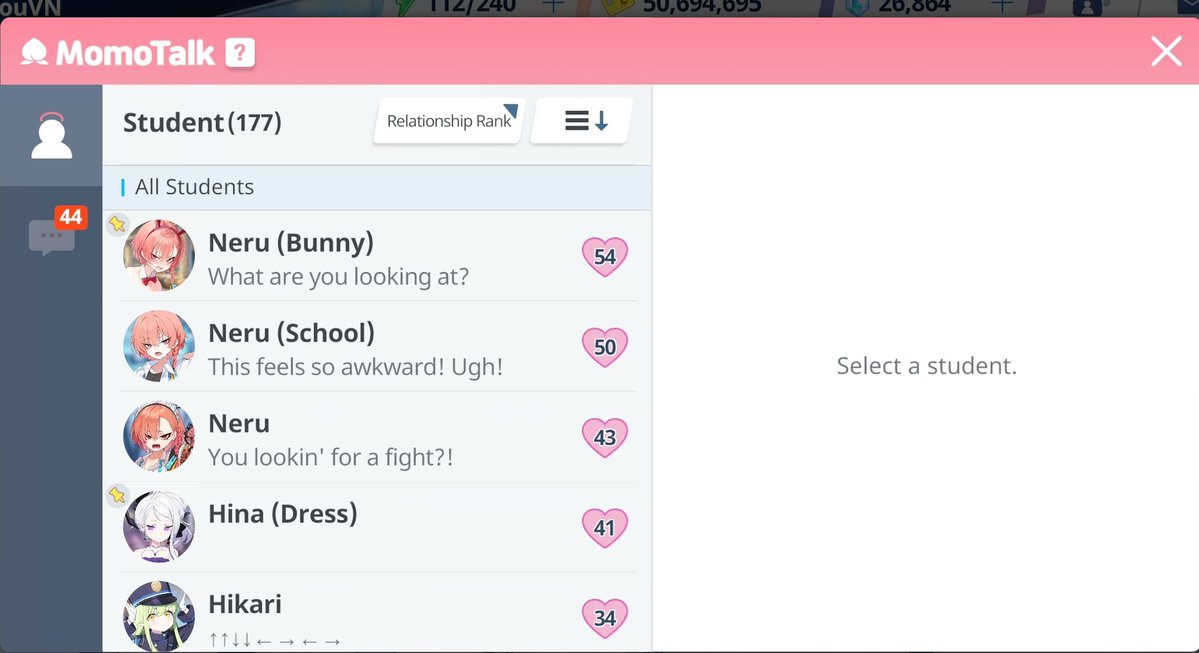Toggle favorite star on Hina (Dress)
This screenshot has width=1199, height=653.
click(117, 495)
